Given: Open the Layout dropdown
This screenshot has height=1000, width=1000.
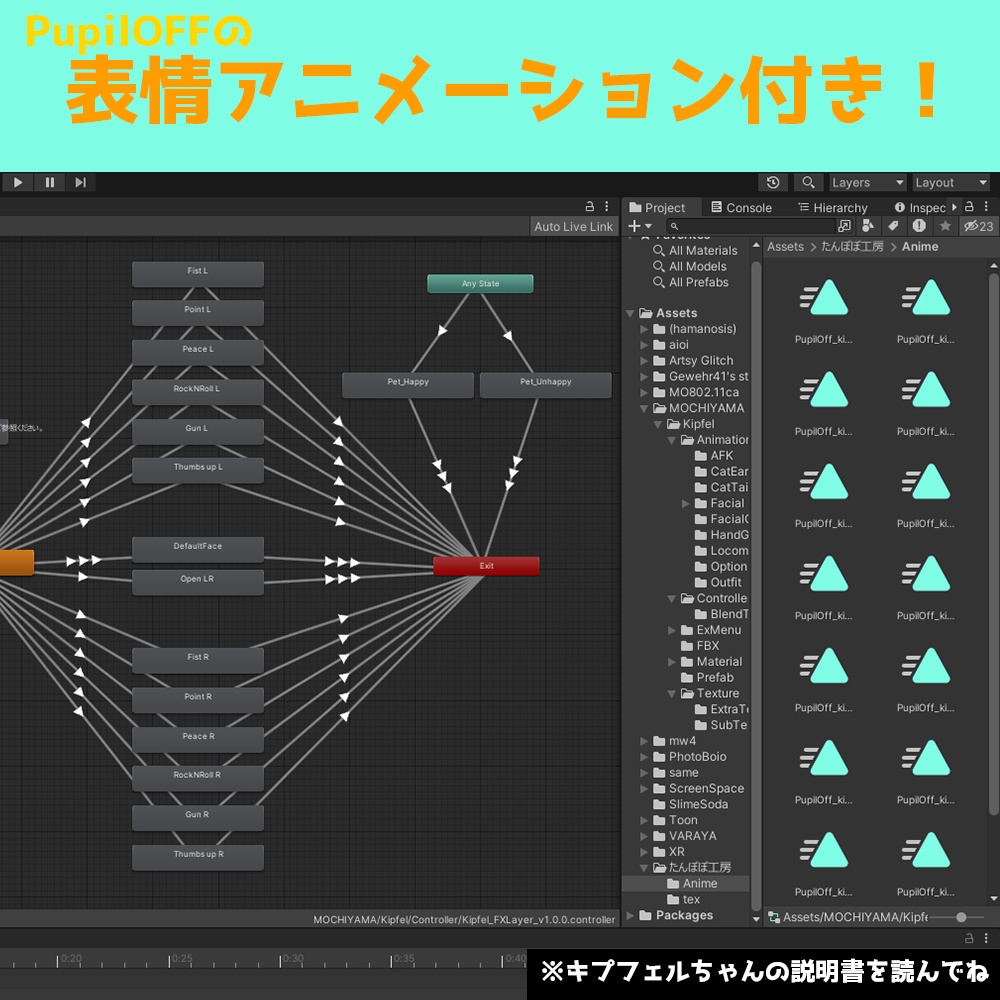Looking at the screenshot, I should coord(948,182).
